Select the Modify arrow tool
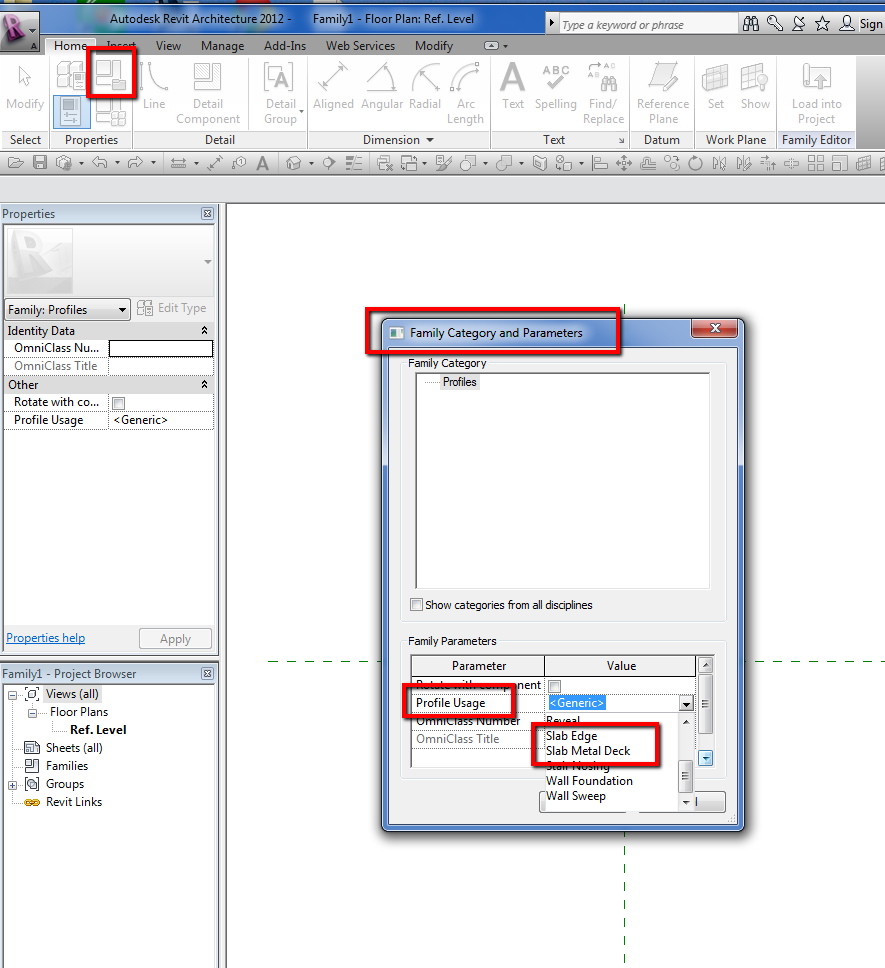Viewport: 885px width, 968px height. [25, 88]
